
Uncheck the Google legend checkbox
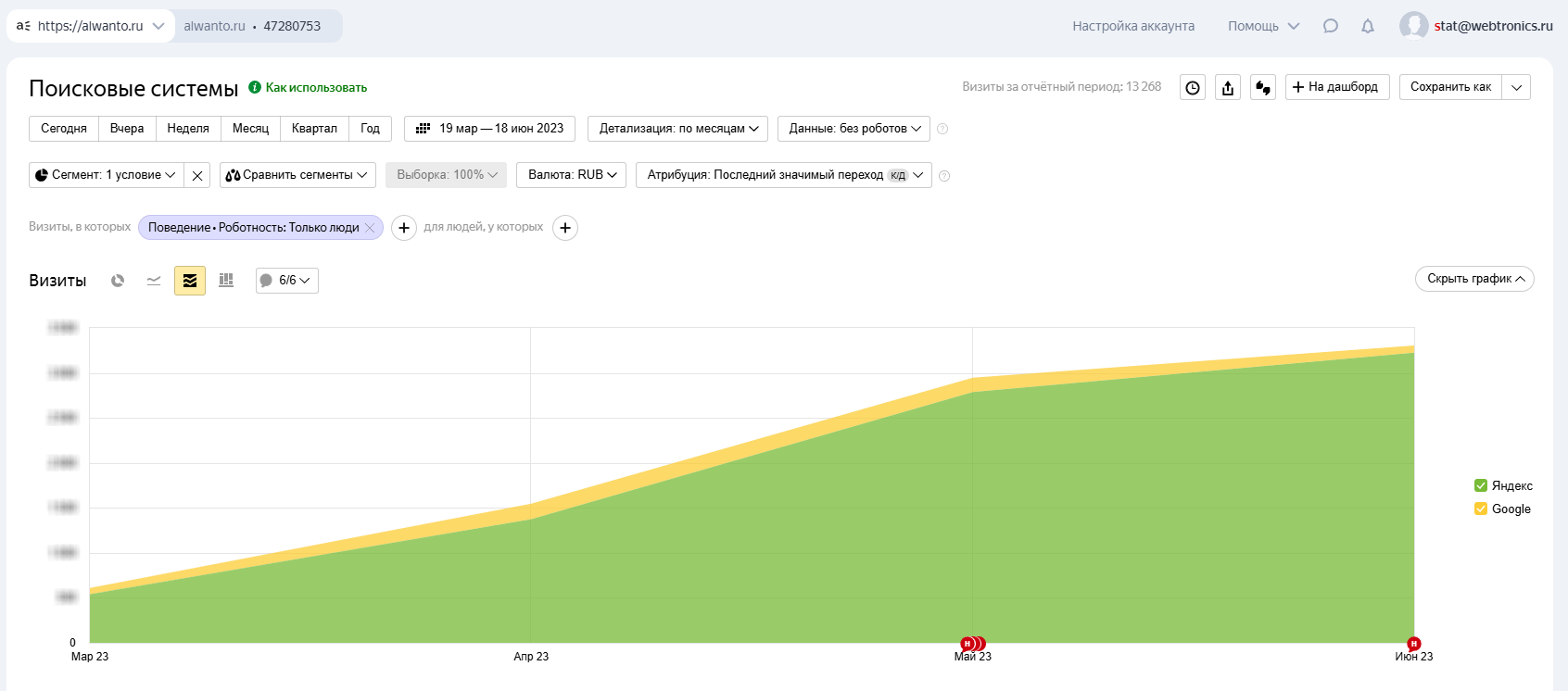click(1481, 509)
